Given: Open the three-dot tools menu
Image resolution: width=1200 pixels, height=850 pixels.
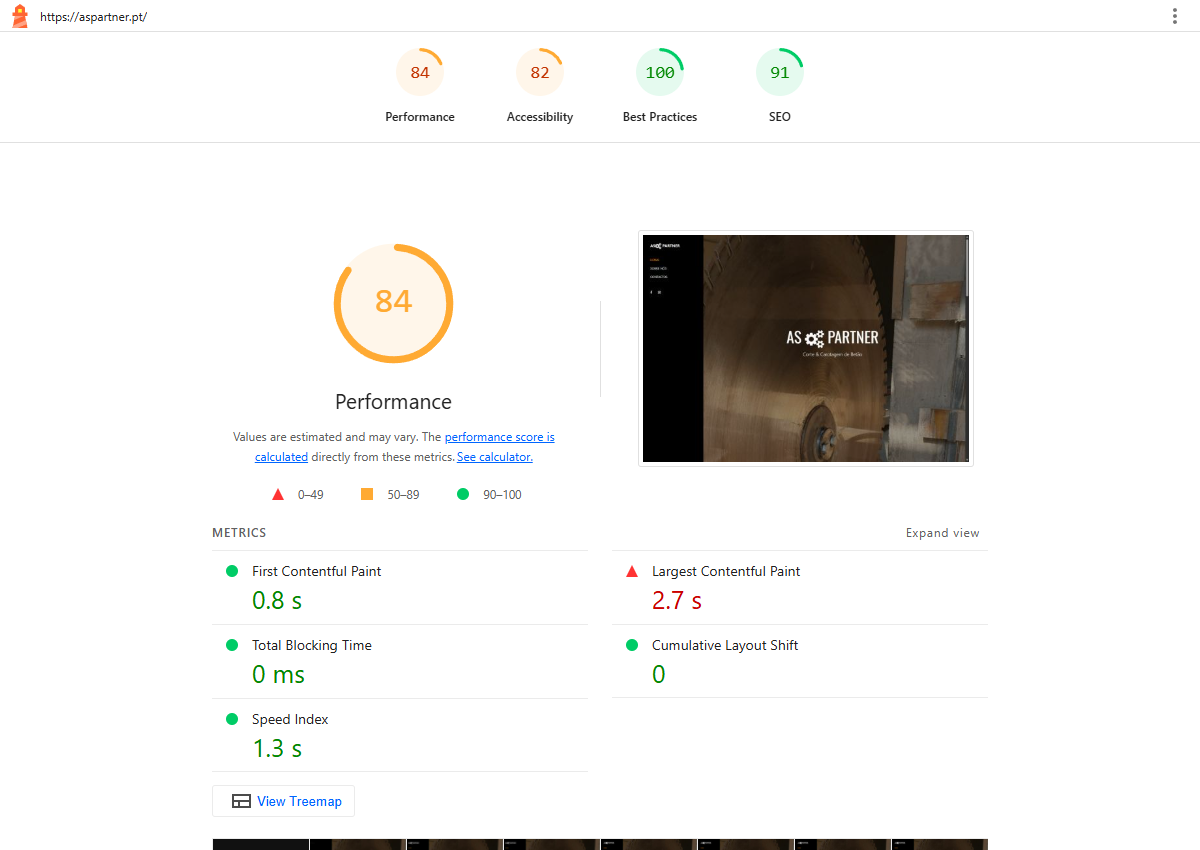Looking at the screenshot, I should (1175, 16).
